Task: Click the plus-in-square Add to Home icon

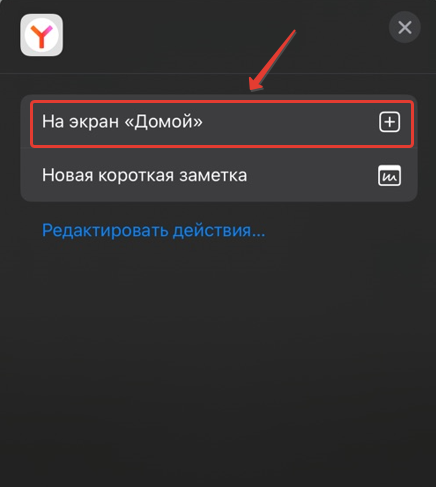Action: (389, 122)
